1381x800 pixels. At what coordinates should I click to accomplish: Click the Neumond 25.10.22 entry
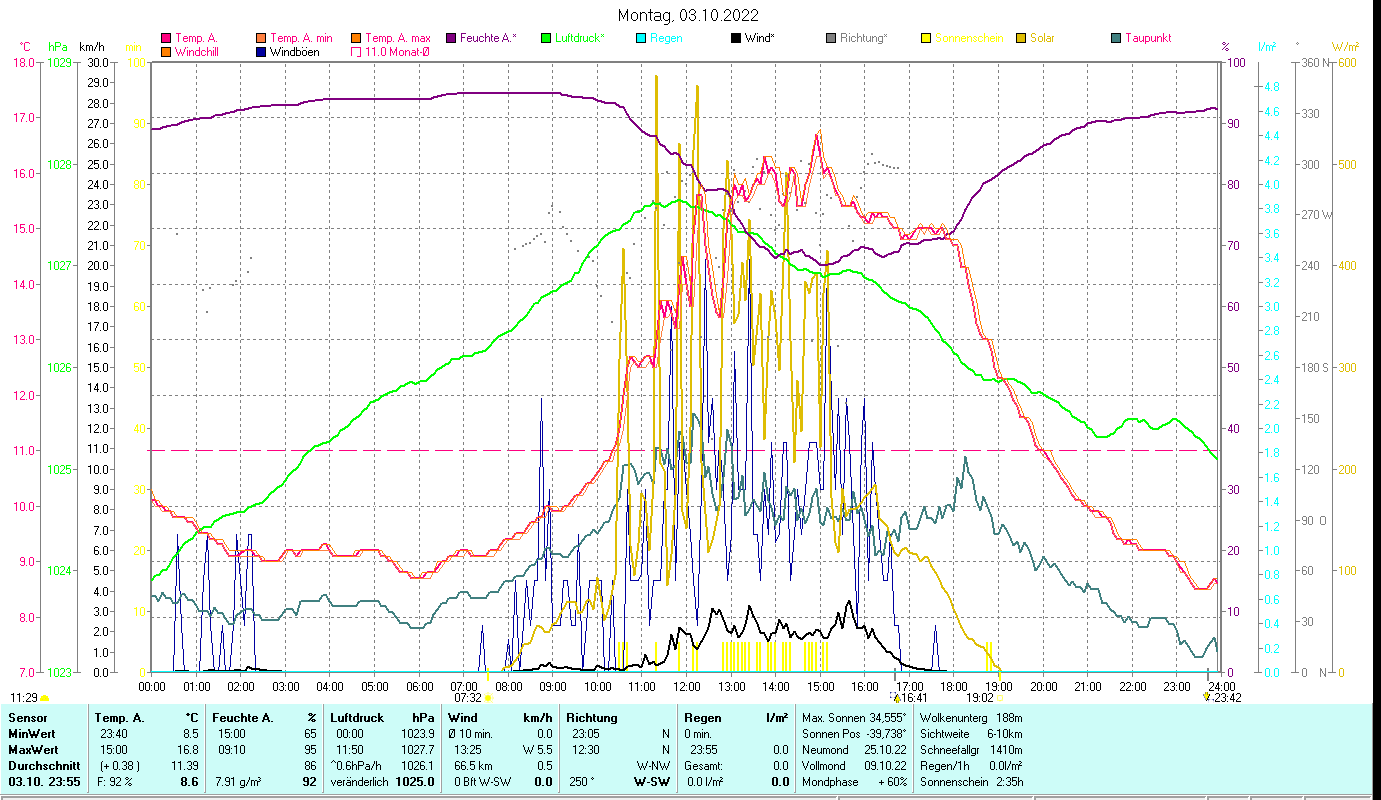click(x=855, y=750)
